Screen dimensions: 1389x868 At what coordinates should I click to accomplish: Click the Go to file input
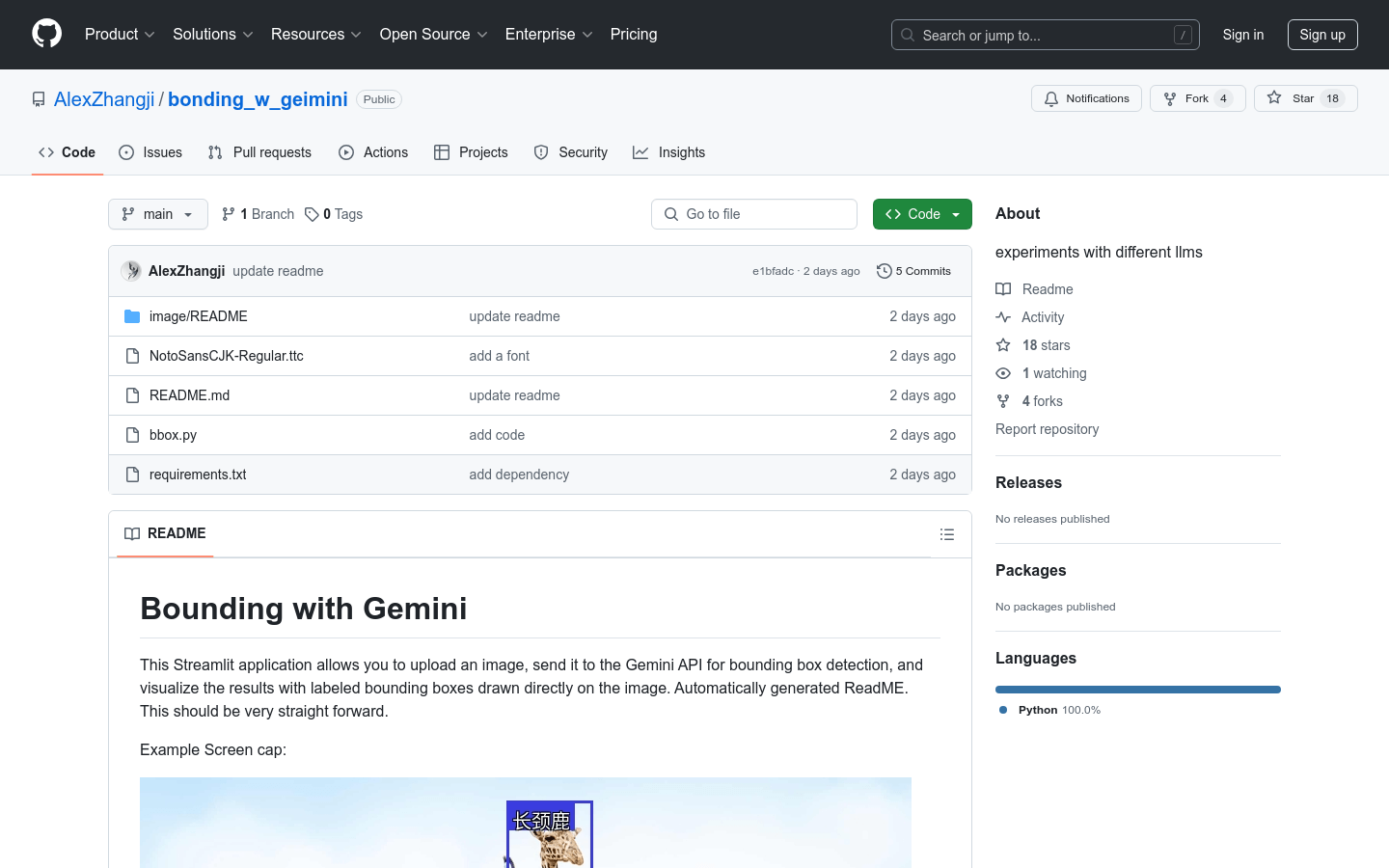pos(754,214)
